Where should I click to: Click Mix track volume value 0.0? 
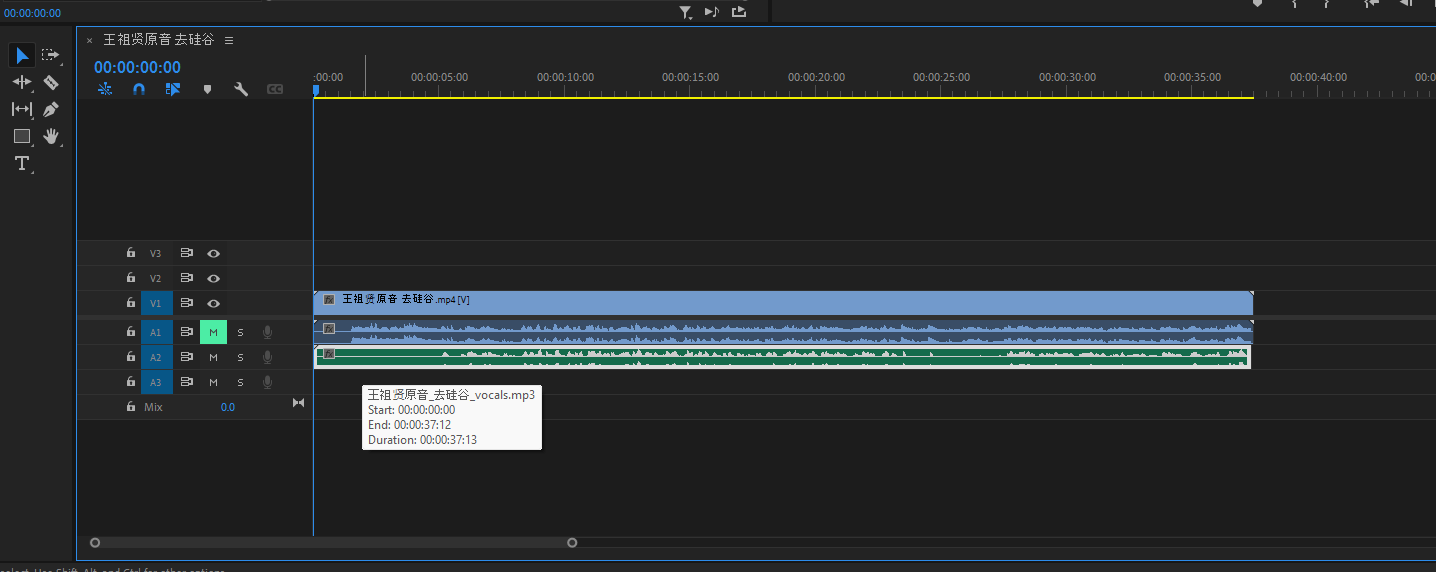click(228, 407)
